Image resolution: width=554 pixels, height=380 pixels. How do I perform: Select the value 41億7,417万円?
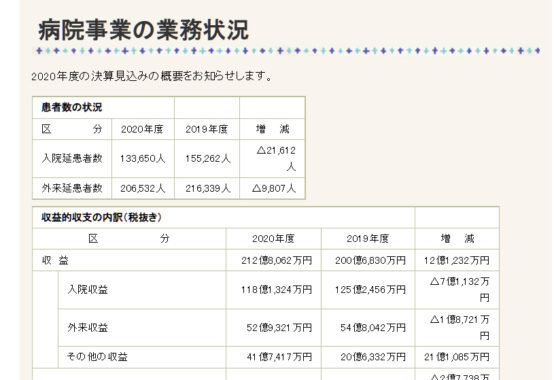(x=279, y=357)
